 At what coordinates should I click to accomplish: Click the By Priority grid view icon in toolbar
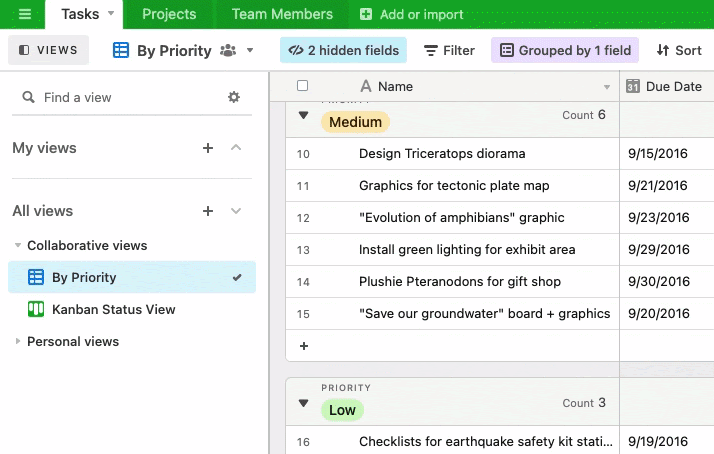121,50
